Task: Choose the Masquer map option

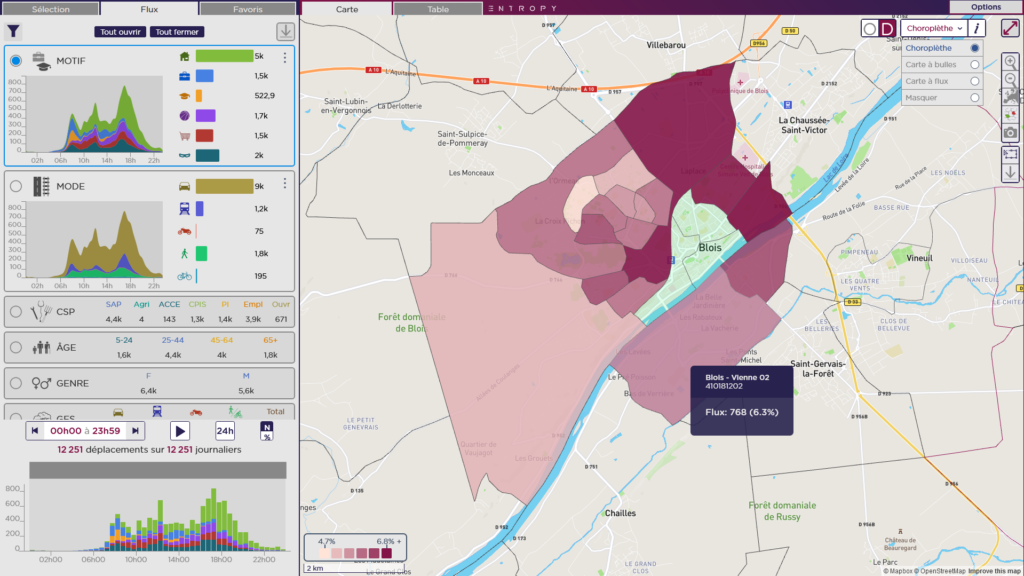Action: [974, 98]
